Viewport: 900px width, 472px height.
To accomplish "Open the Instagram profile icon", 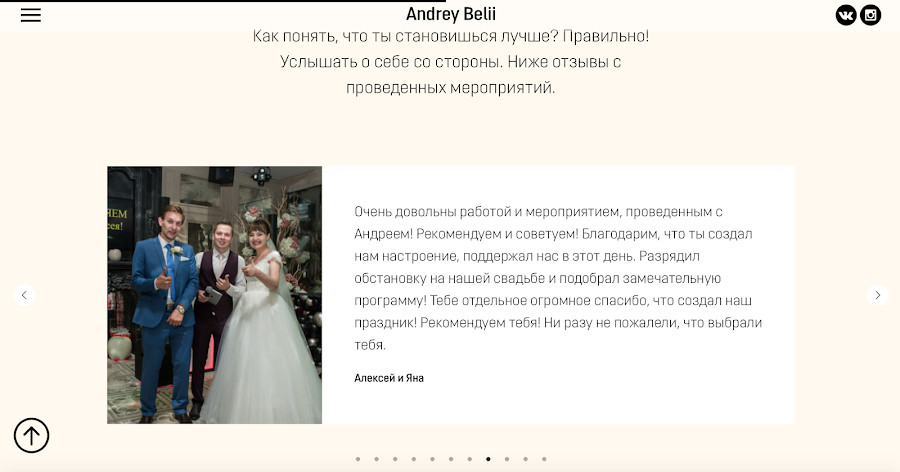I will [871, 15].
